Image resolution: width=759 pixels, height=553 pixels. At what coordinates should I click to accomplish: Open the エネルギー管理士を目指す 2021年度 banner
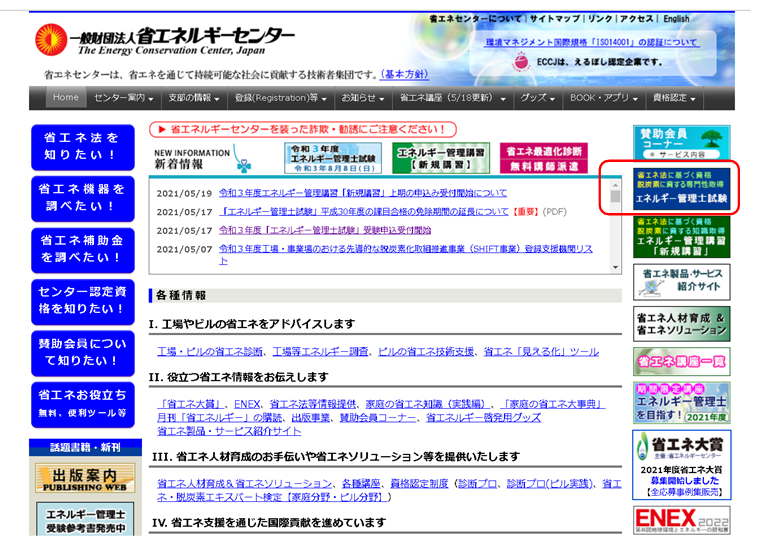682,403
